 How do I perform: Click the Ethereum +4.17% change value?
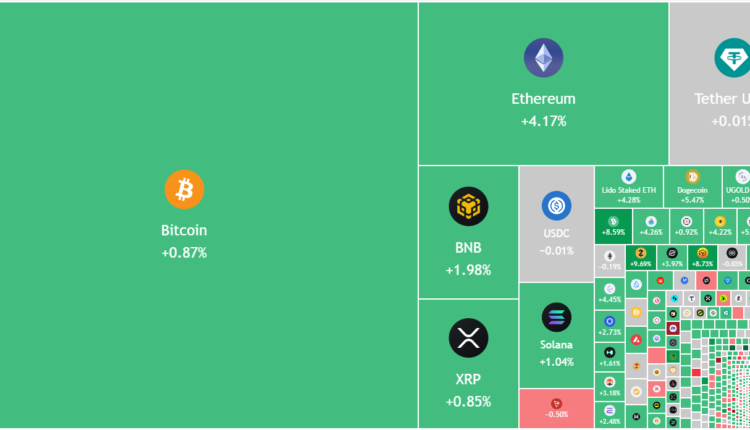[543, 121]
